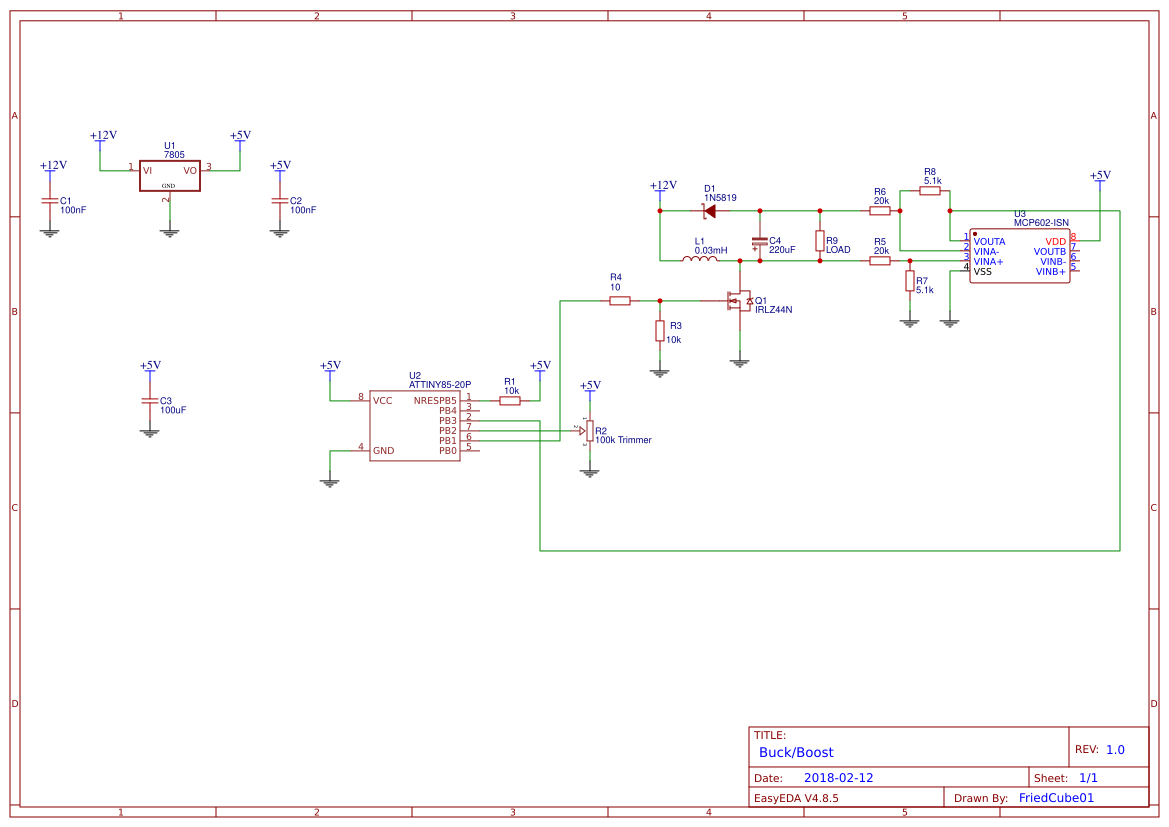Click the MCP602-ISN op-amp U3
Viewport: 1169px width, 827px height.
1019,256
